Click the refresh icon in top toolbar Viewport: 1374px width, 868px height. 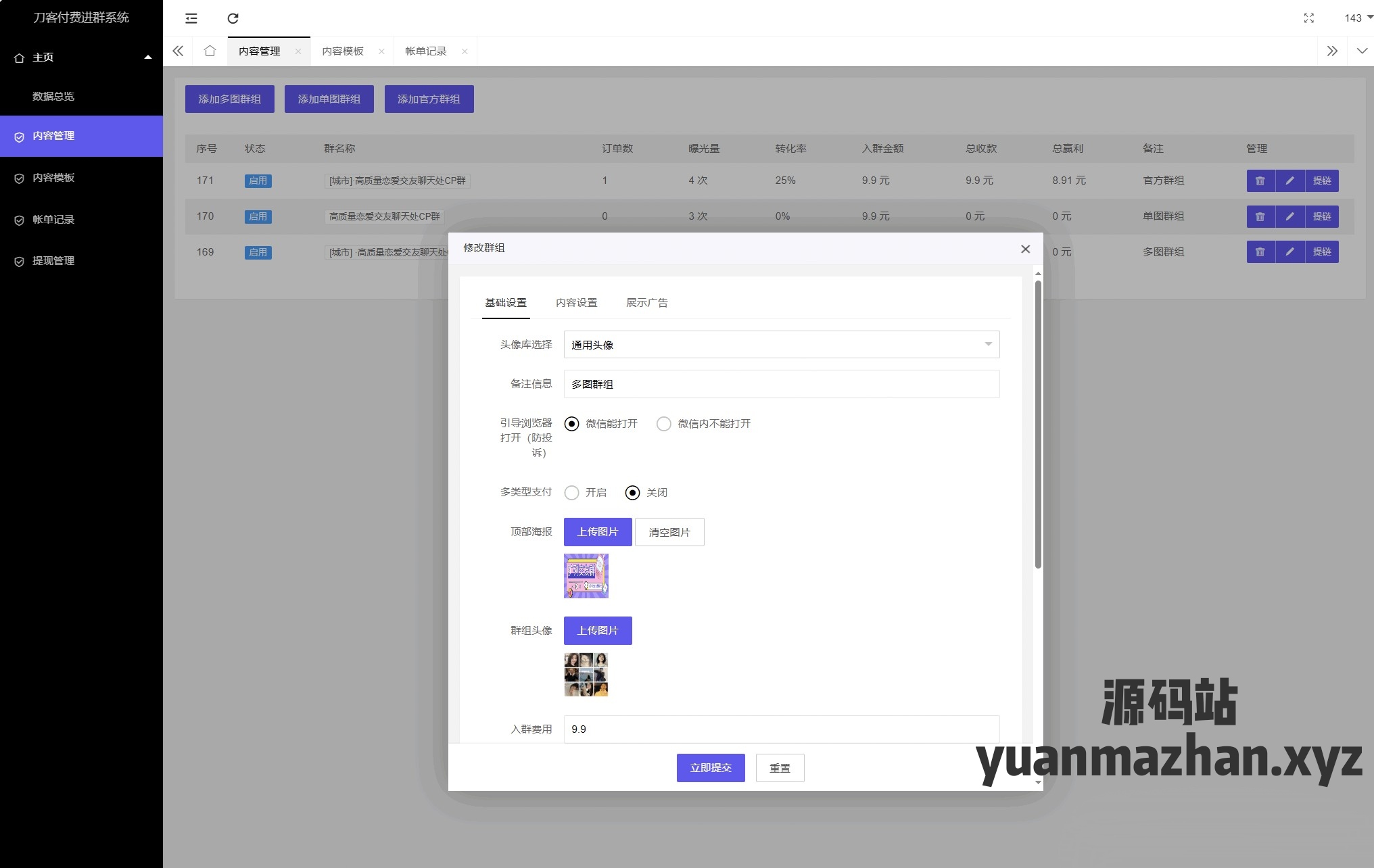point(233,18)
